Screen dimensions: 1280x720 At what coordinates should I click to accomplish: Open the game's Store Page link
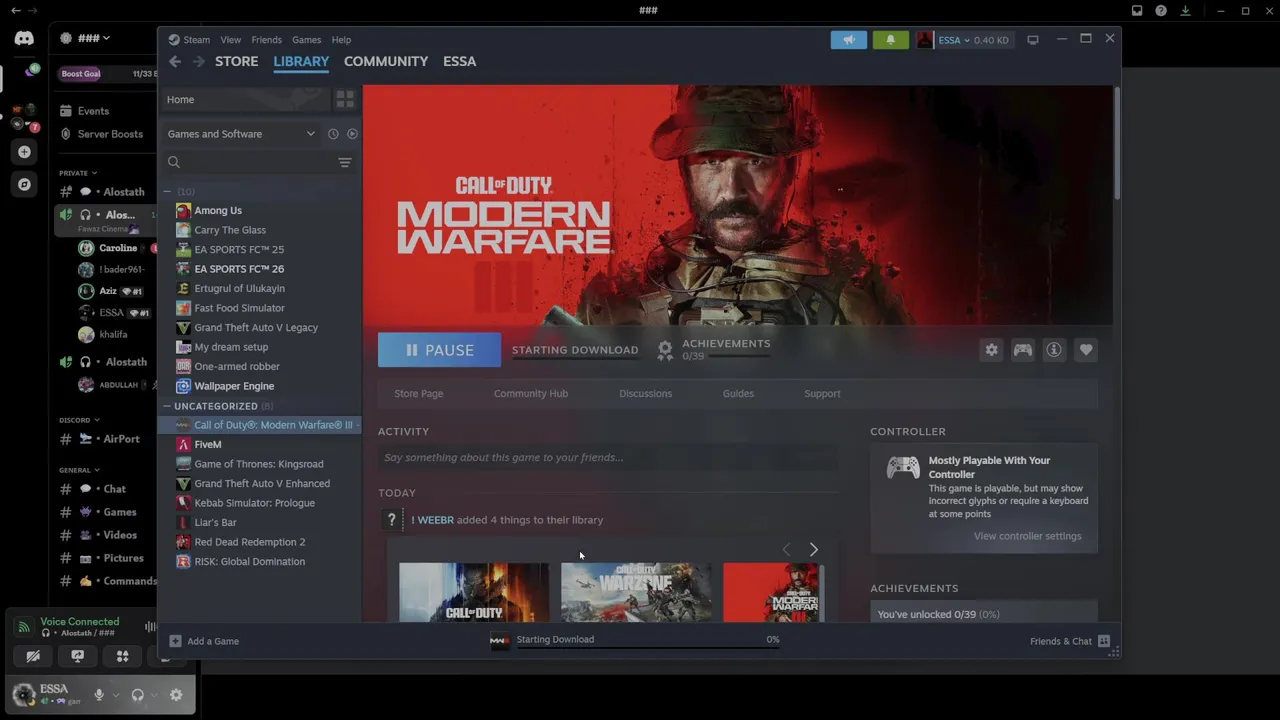(419, 394)
